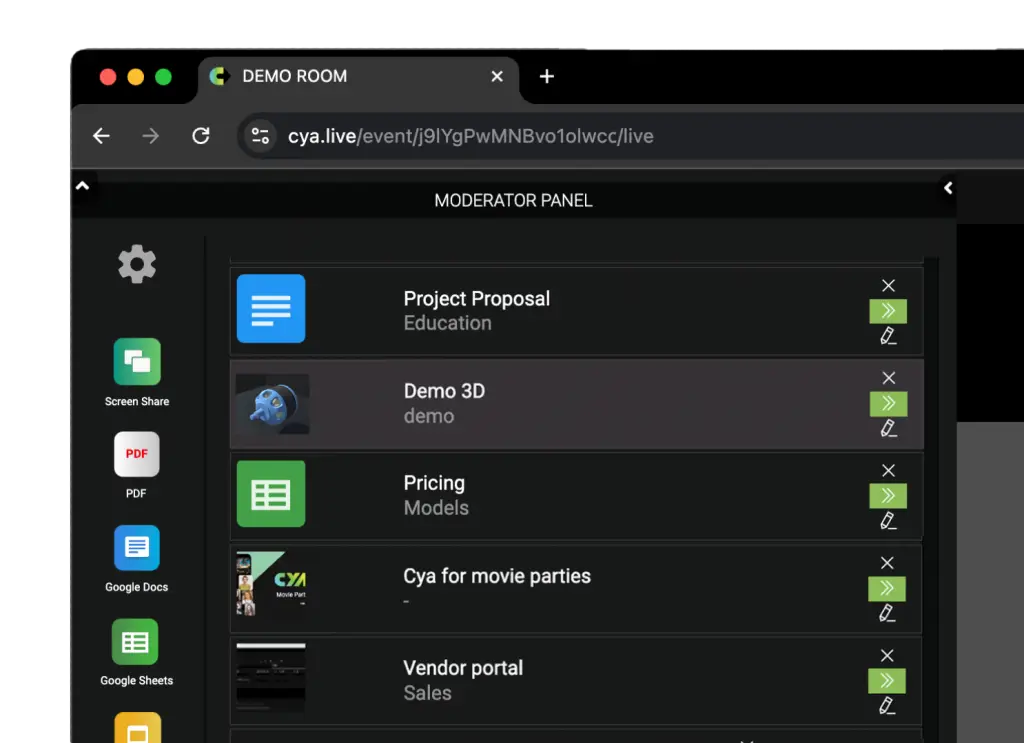Edit Cya for movie parties entry
Screen dimensions: 1024x743
[886, 613]
